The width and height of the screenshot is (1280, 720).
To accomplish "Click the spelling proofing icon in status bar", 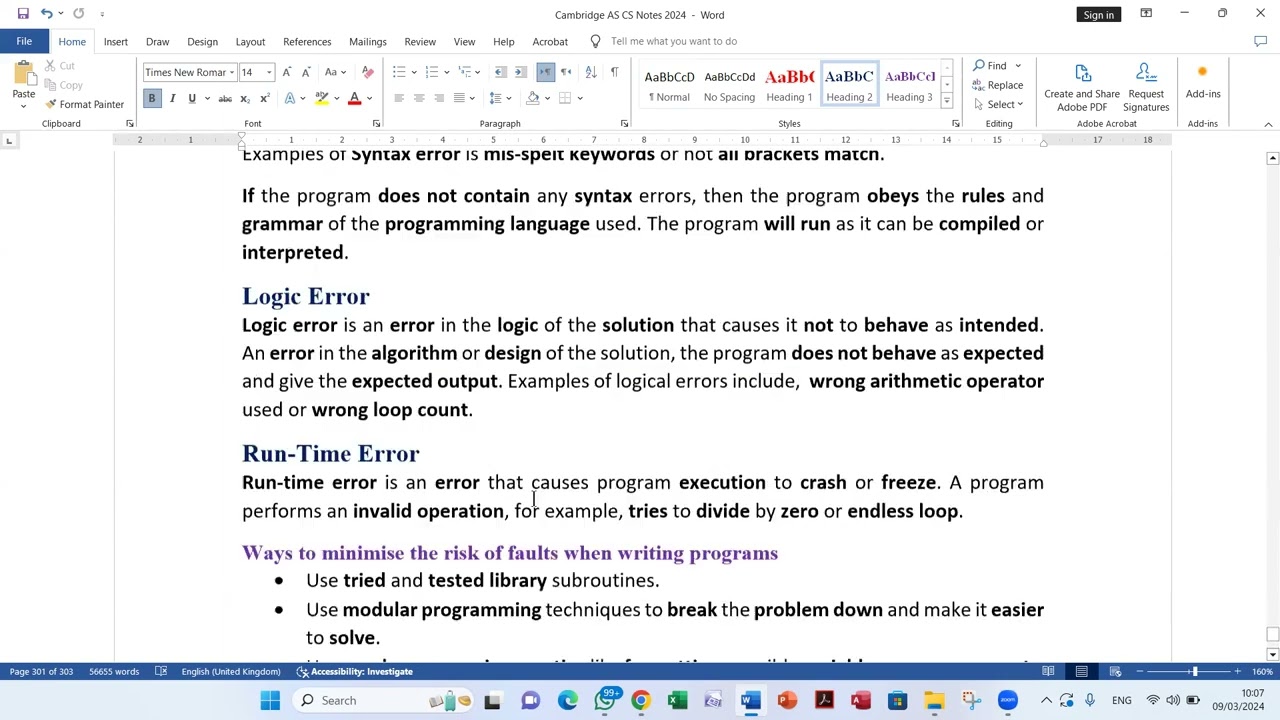I will point(161,671).
